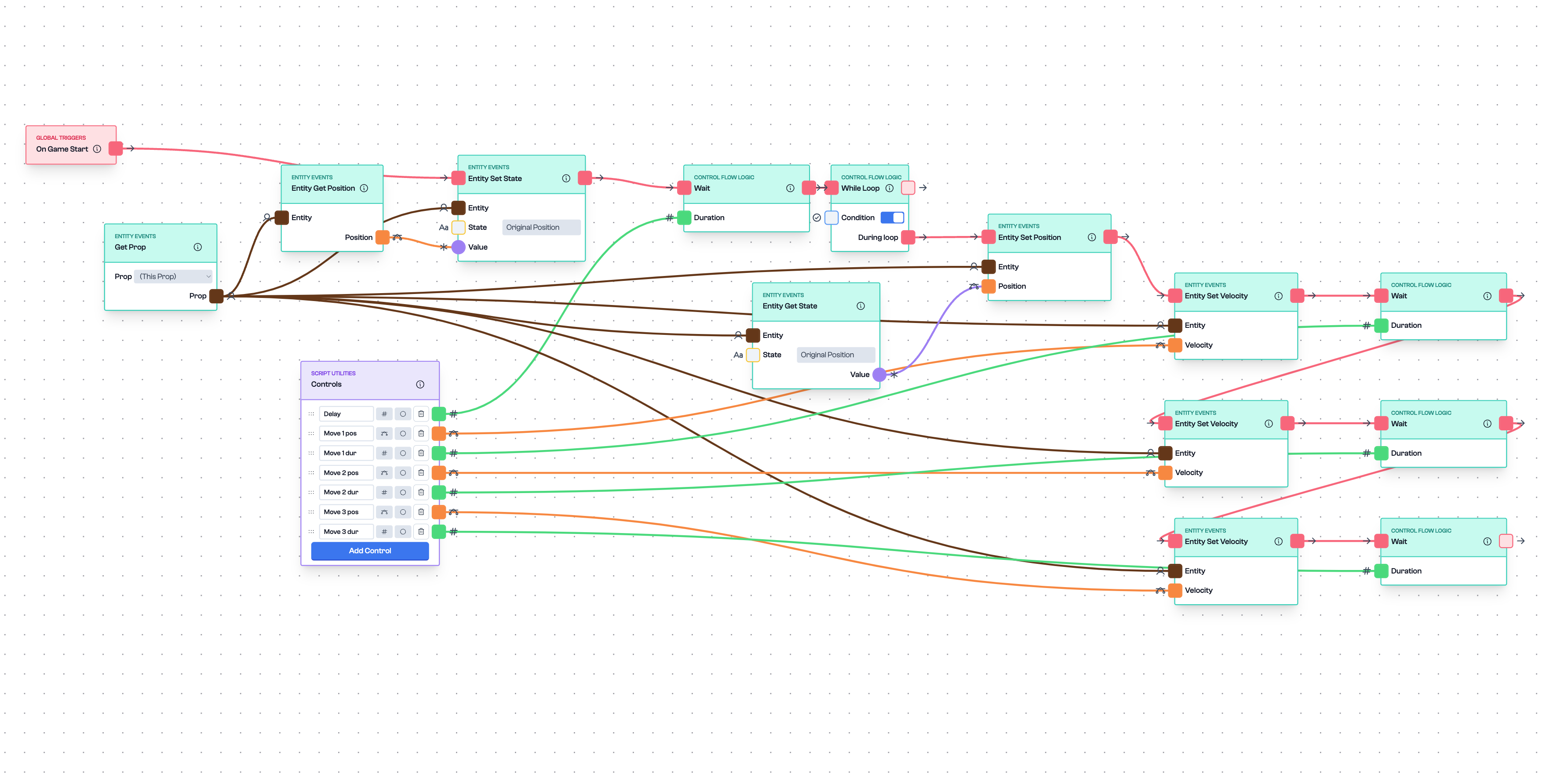The width and height of the screenshot is (1546, 784).
Task: Click orange Position port on Entity Set Position
Action: tap(988, 286)
